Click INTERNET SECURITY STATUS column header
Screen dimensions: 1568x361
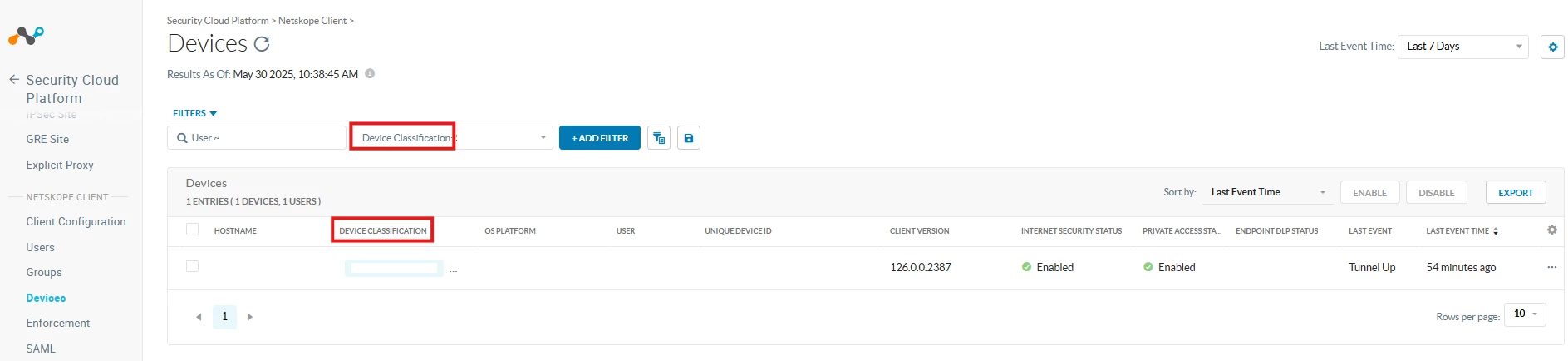pos(1071,231)
